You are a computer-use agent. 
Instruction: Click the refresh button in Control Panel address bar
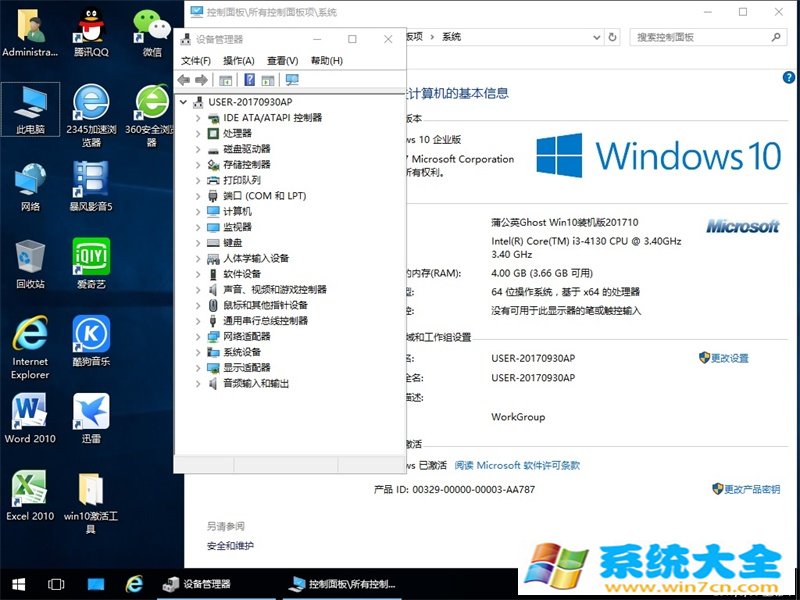[613, 37]
